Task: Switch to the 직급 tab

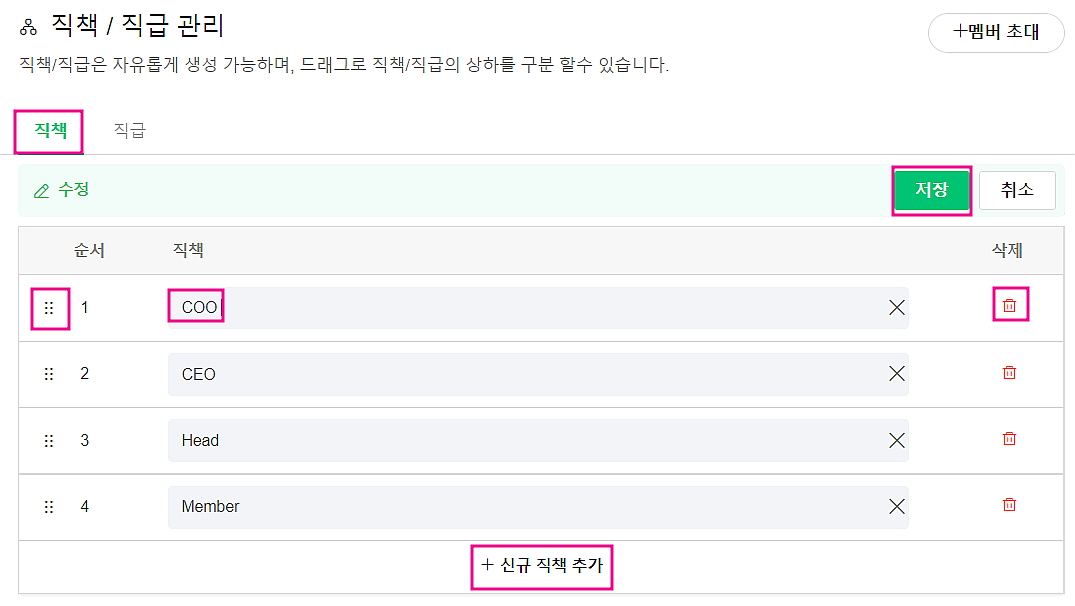Action: click(x=129, y=130)
